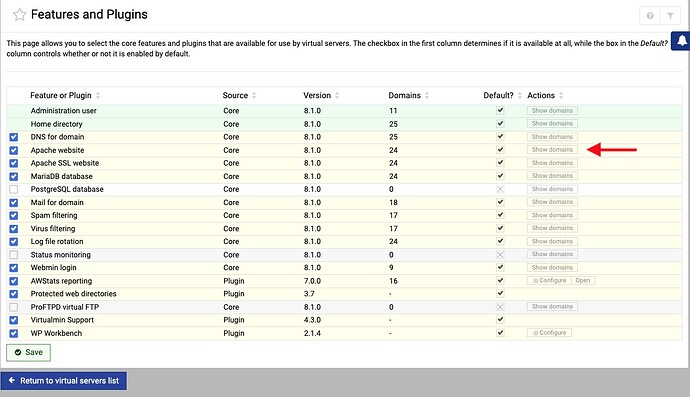Toggle Mail for domain feature checkbox
Viewport: 690px width, 397px height.
(x=14, y=202)
